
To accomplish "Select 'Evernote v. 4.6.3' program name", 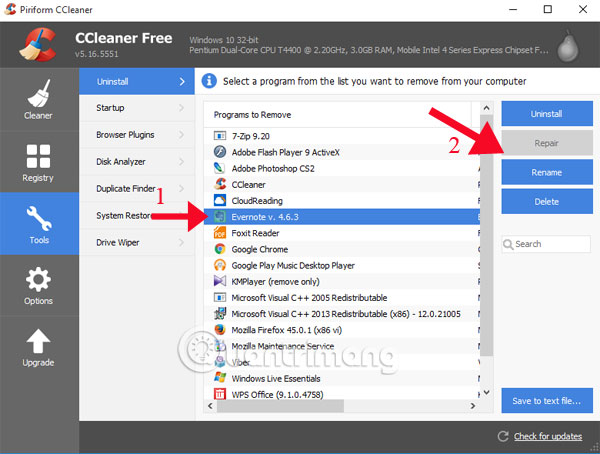I will [x=265, y=217].
